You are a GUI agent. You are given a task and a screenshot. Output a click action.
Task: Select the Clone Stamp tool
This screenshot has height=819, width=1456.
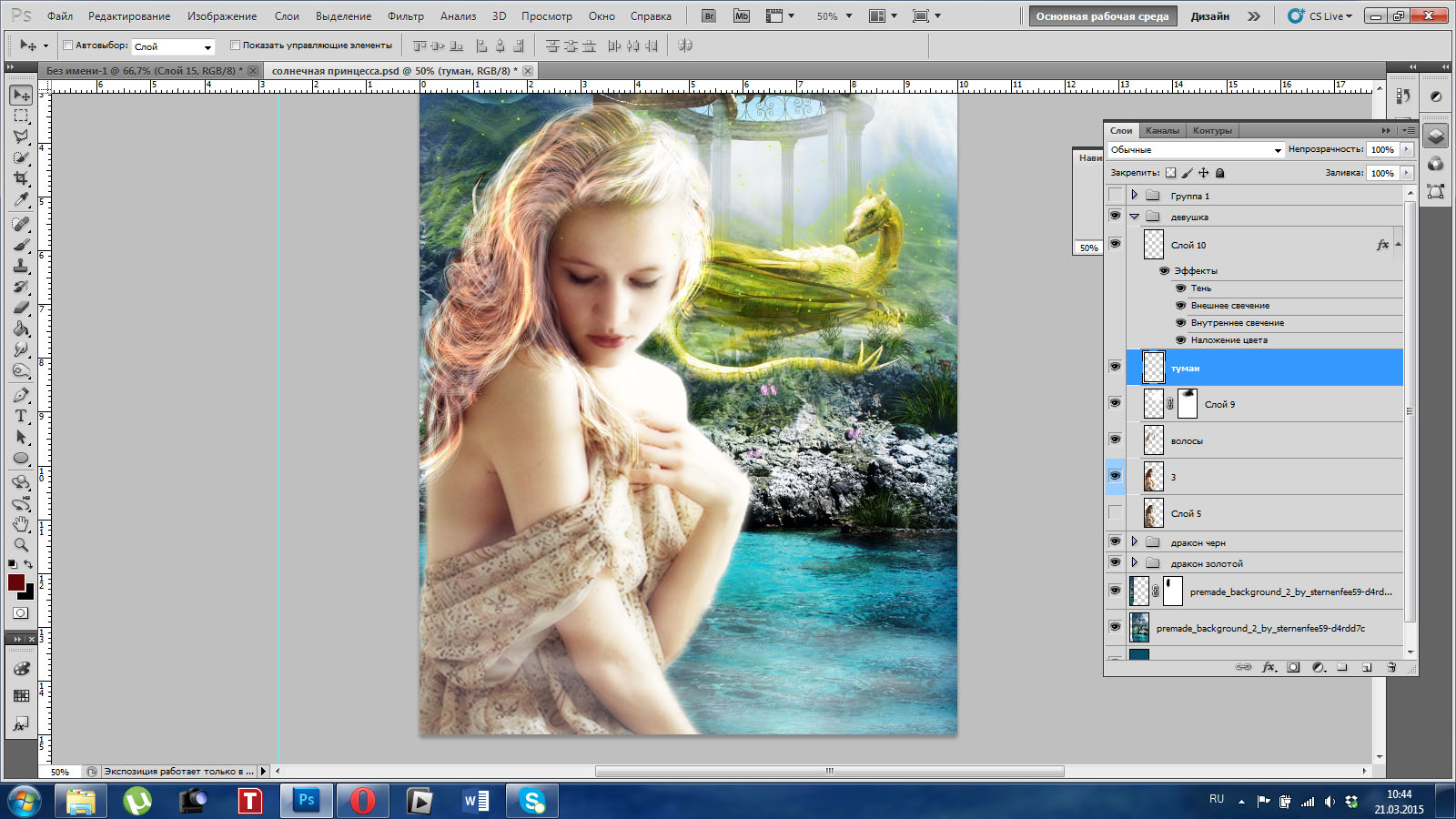[21, 266]
